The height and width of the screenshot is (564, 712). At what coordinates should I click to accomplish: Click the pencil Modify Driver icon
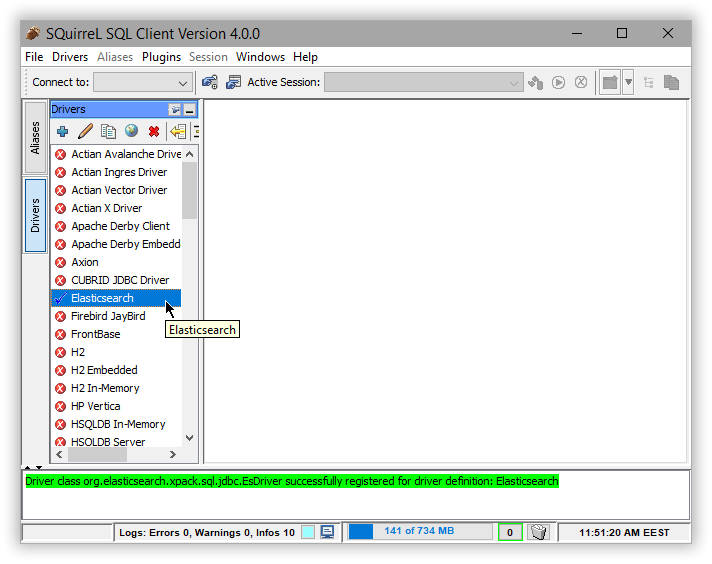click(85, 131)
